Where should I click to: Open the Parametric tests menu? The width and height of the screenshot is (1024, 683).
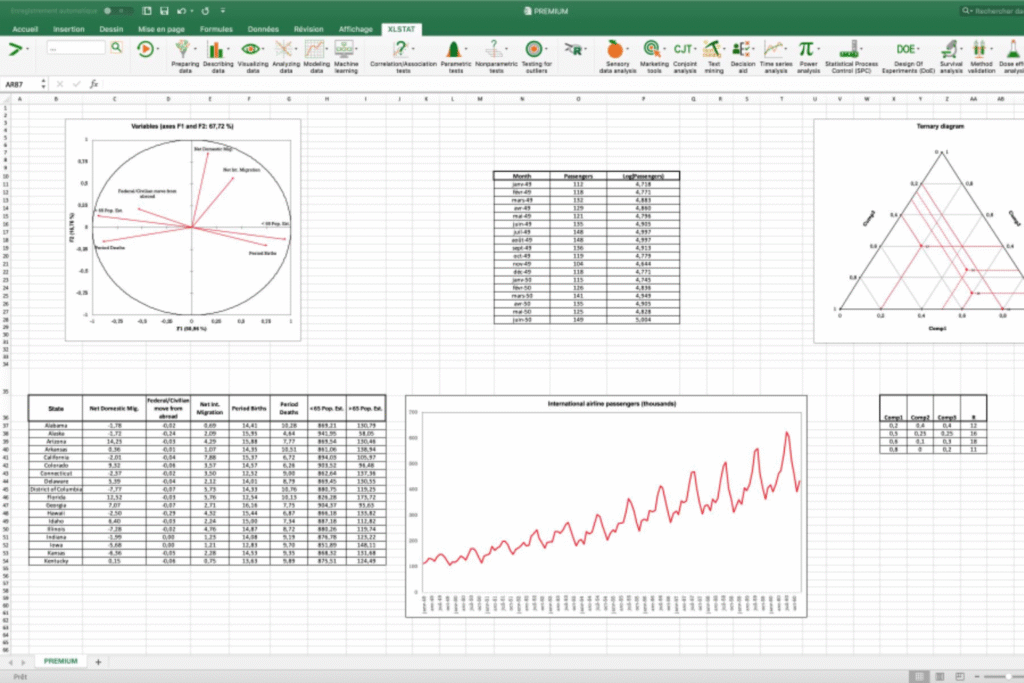(x=455, y=57)
